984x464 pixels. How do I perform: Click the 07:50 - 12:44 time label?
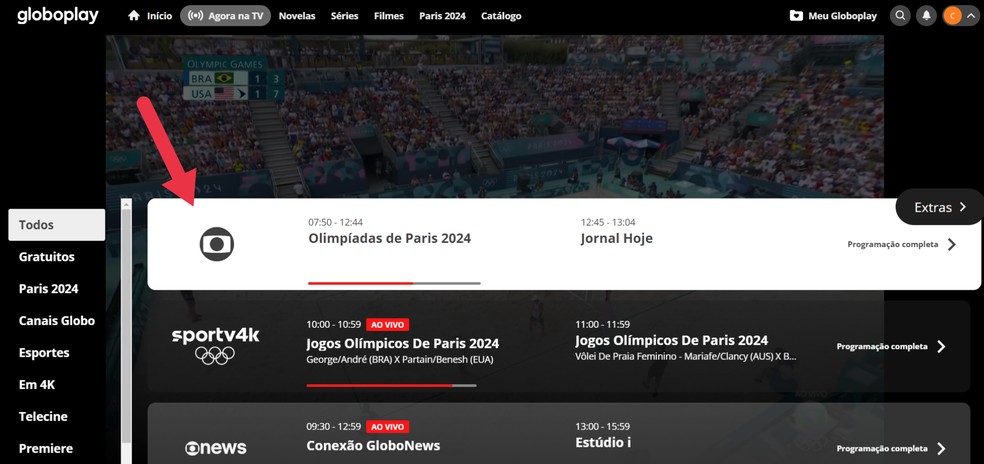pos(335,222)
